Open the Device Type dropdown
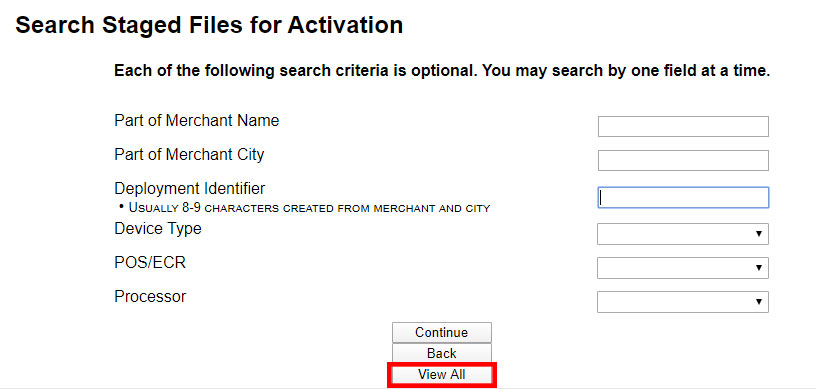 (683, 234)
